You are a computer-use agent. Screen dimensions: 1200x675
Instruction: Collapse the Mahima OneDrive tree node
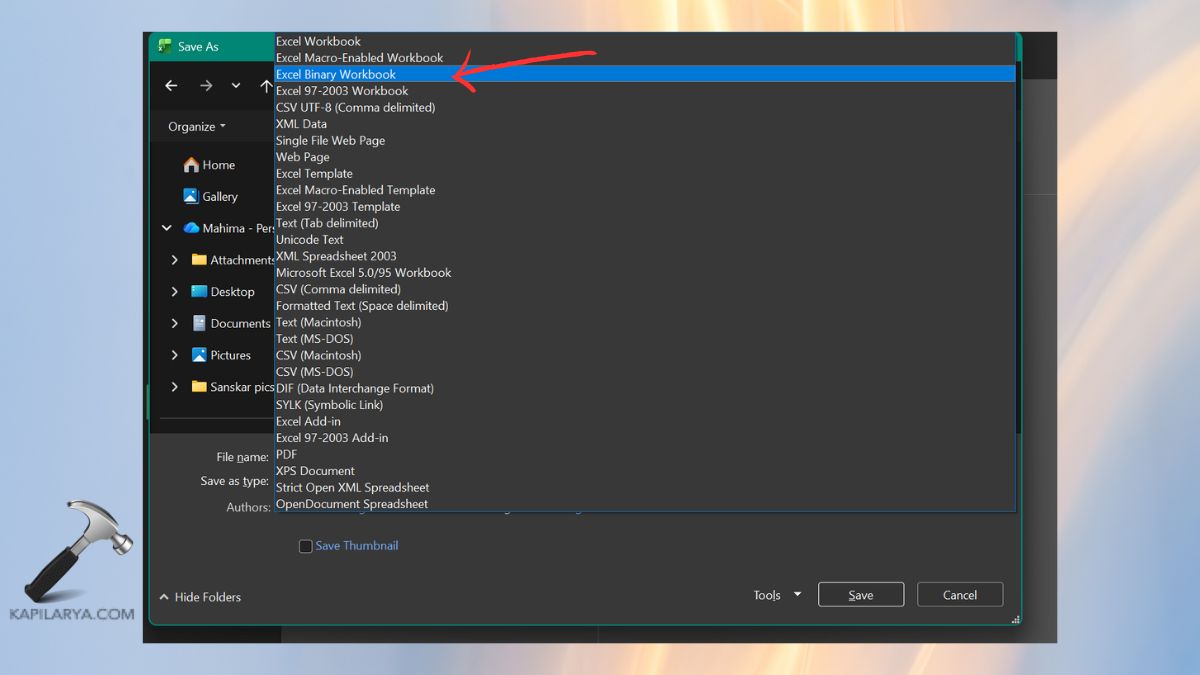[x=167, y=228]
